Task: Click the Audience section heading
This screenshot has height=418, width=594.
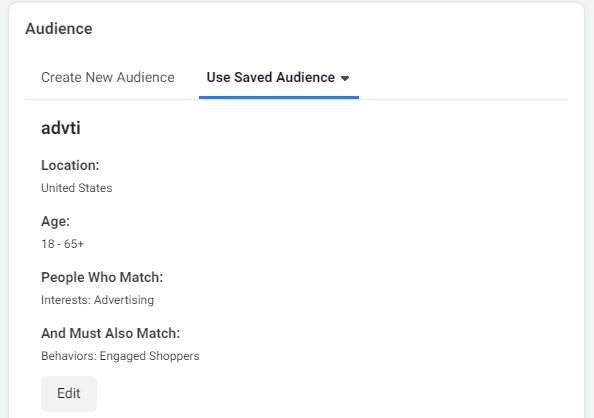Action: tap(59, 29)
